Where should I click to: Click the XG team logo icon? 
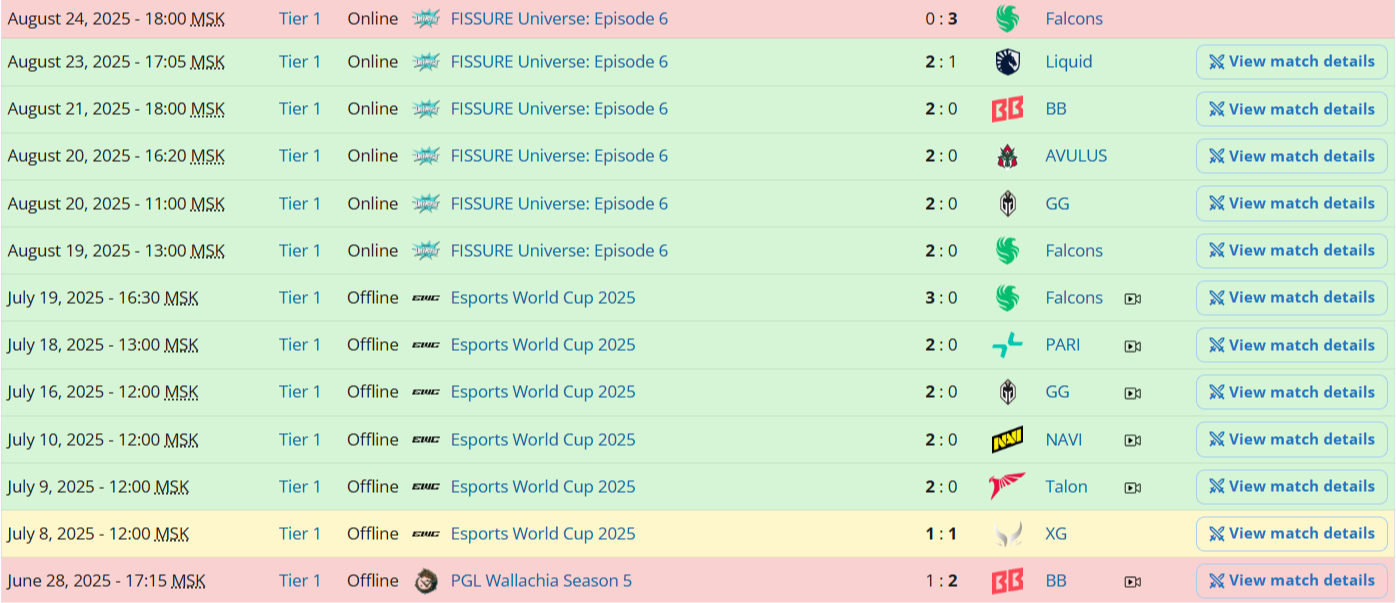pos(1007,534)
